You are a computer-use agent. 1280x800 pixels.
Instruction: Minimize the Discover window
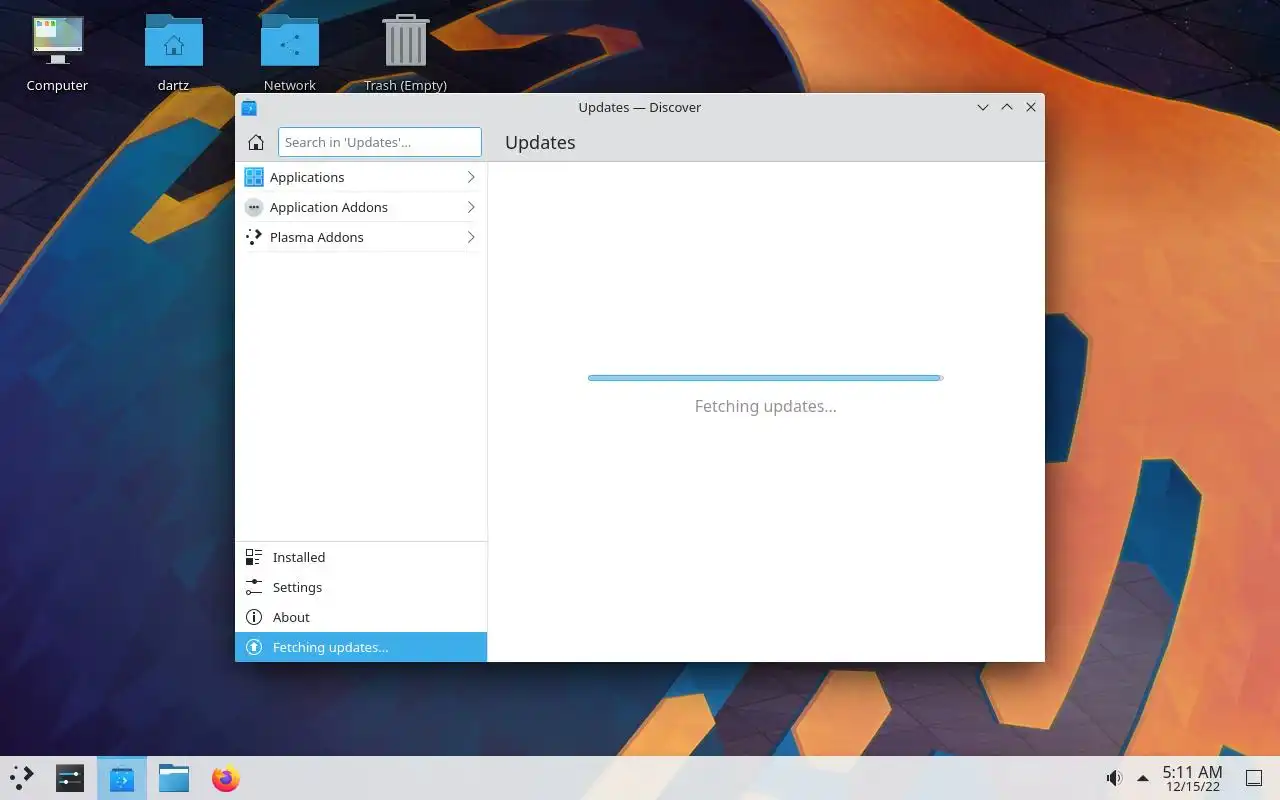(x=983, y=107)
